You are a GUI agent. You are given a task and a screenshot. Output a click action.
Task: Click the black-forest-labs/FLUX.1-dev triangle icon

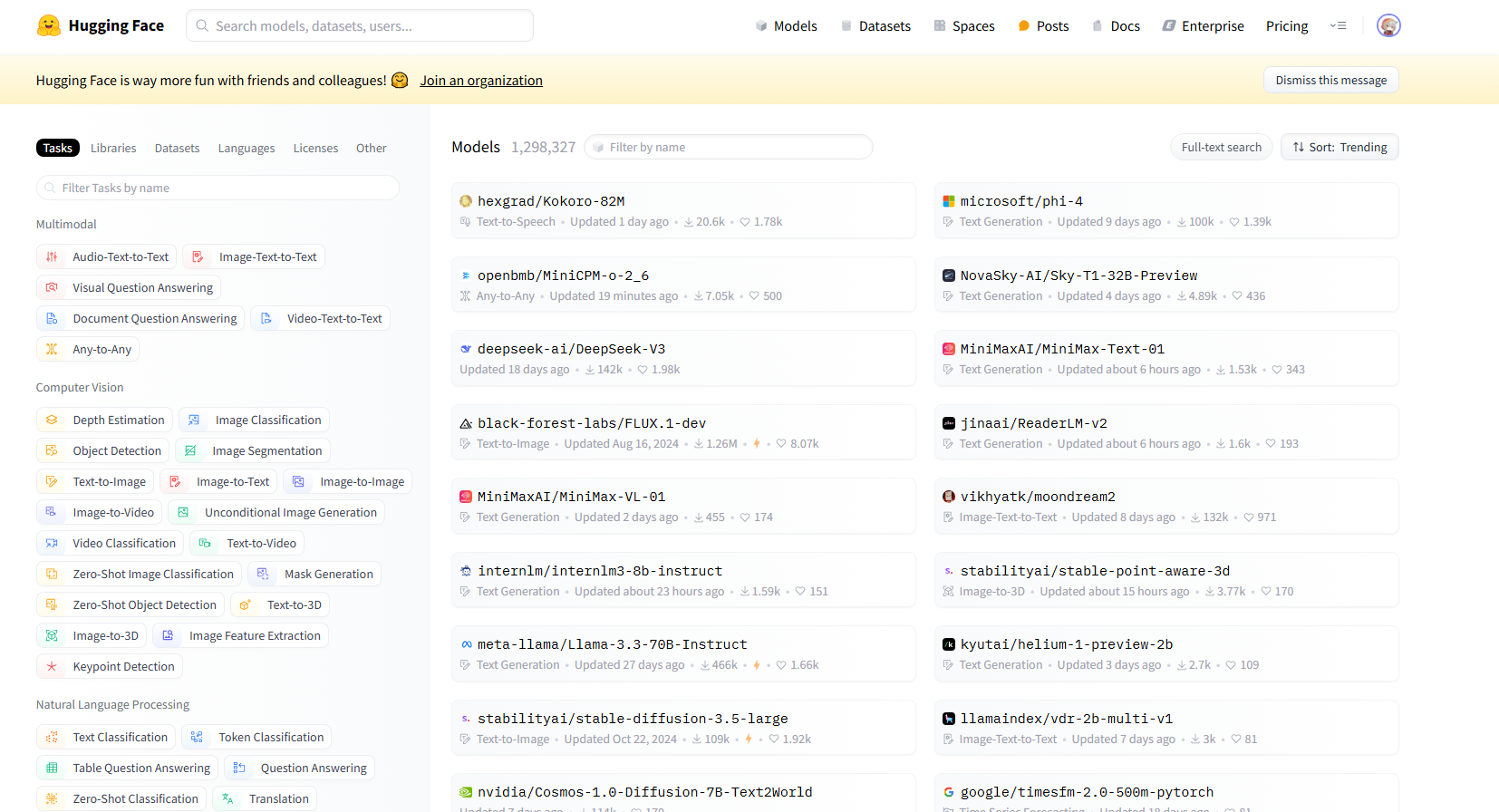[x=466, y=423]
